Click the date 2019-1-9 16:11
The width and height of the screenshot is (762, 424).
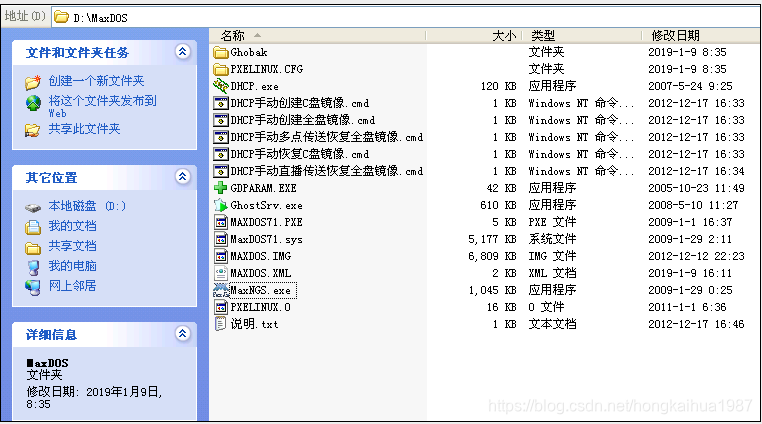pos(690,273)
